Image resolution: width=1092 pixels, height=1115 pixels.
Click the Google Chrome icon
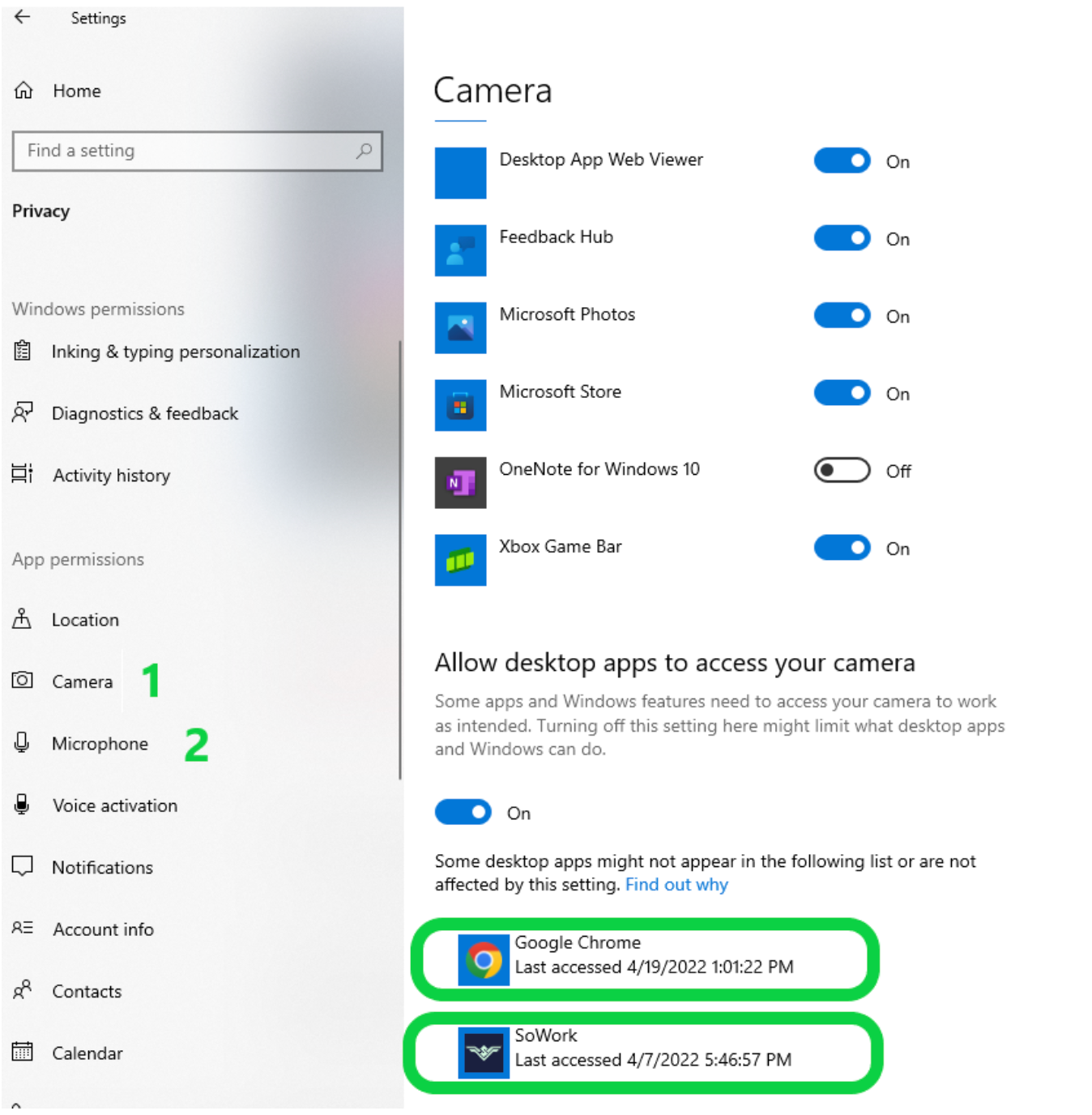(x=484, y=960)
